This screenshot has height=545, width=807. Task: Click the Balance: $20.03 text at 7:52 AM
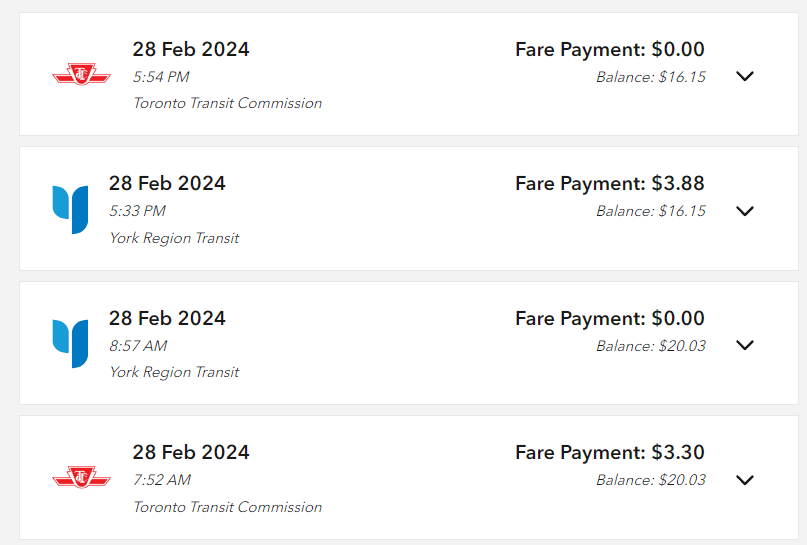(650, 480)
